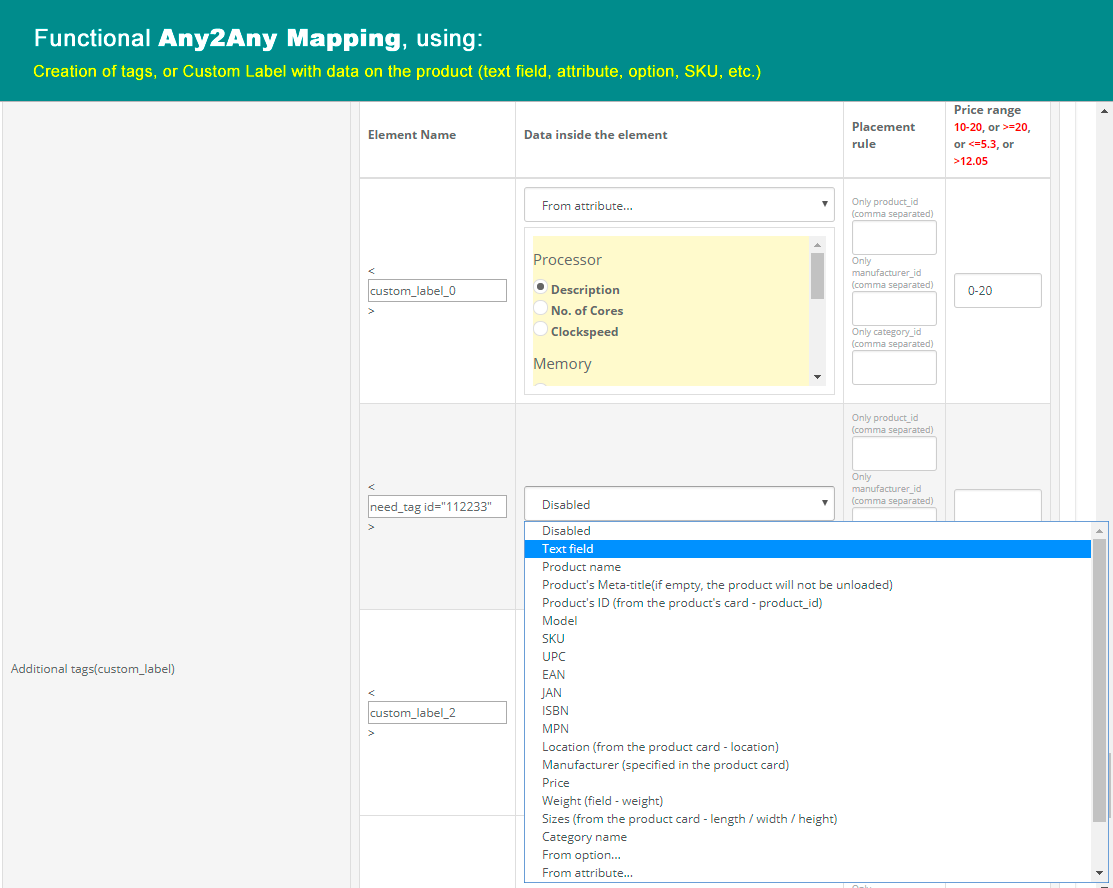Click the 'Processor' attribute group heading
Screen dimensions: 1113x888
tap(567, 260)
